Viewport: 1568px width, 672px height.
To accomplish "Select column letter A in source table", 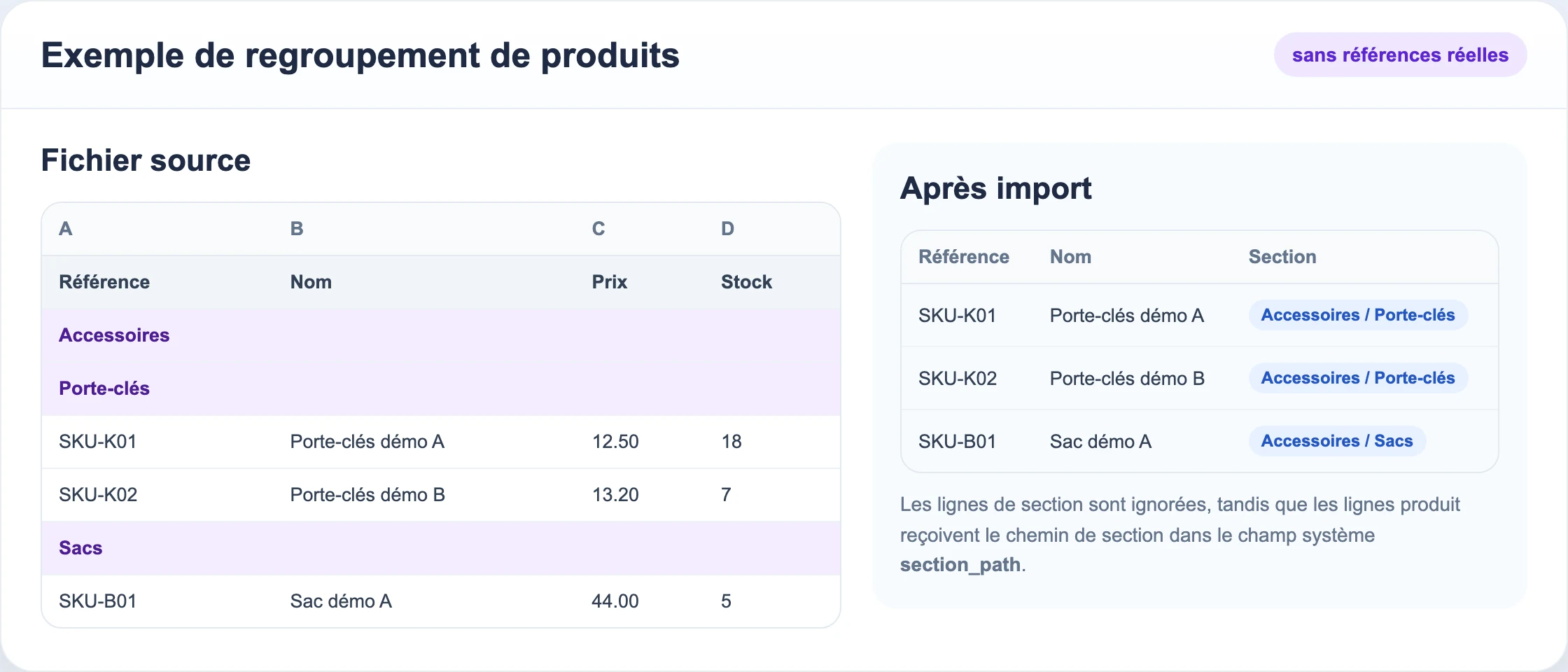I will 66,229.
